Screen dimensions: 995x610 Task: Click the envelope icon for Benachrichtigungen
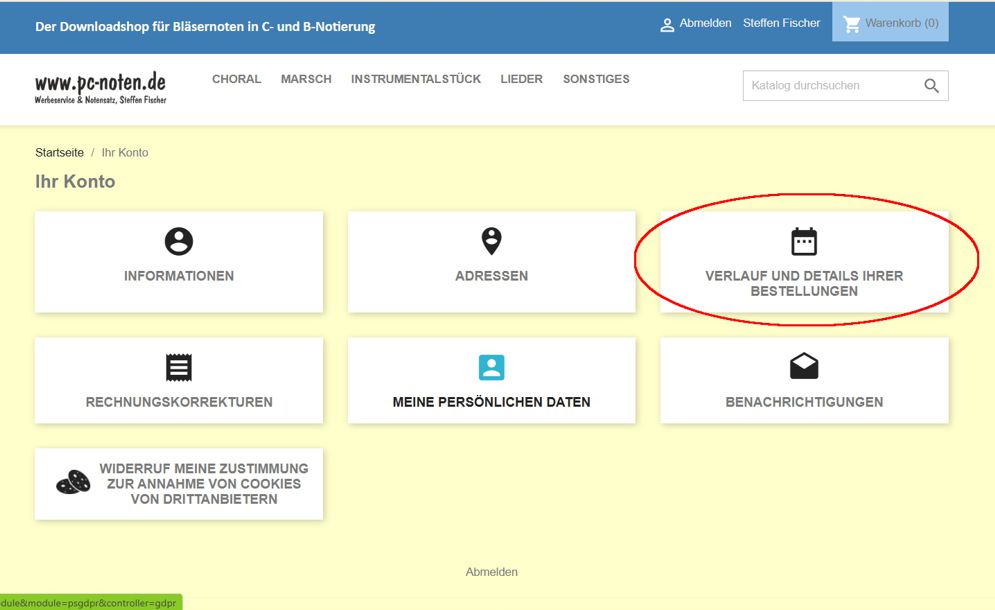click(804, 367)
